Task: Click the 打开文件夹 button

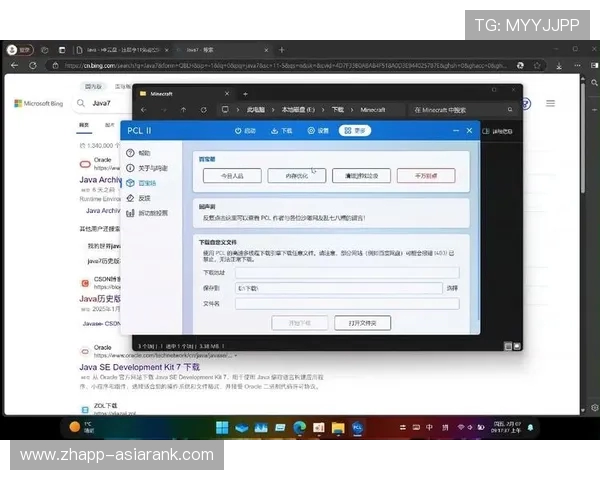Action: click(x=362, y=323)
